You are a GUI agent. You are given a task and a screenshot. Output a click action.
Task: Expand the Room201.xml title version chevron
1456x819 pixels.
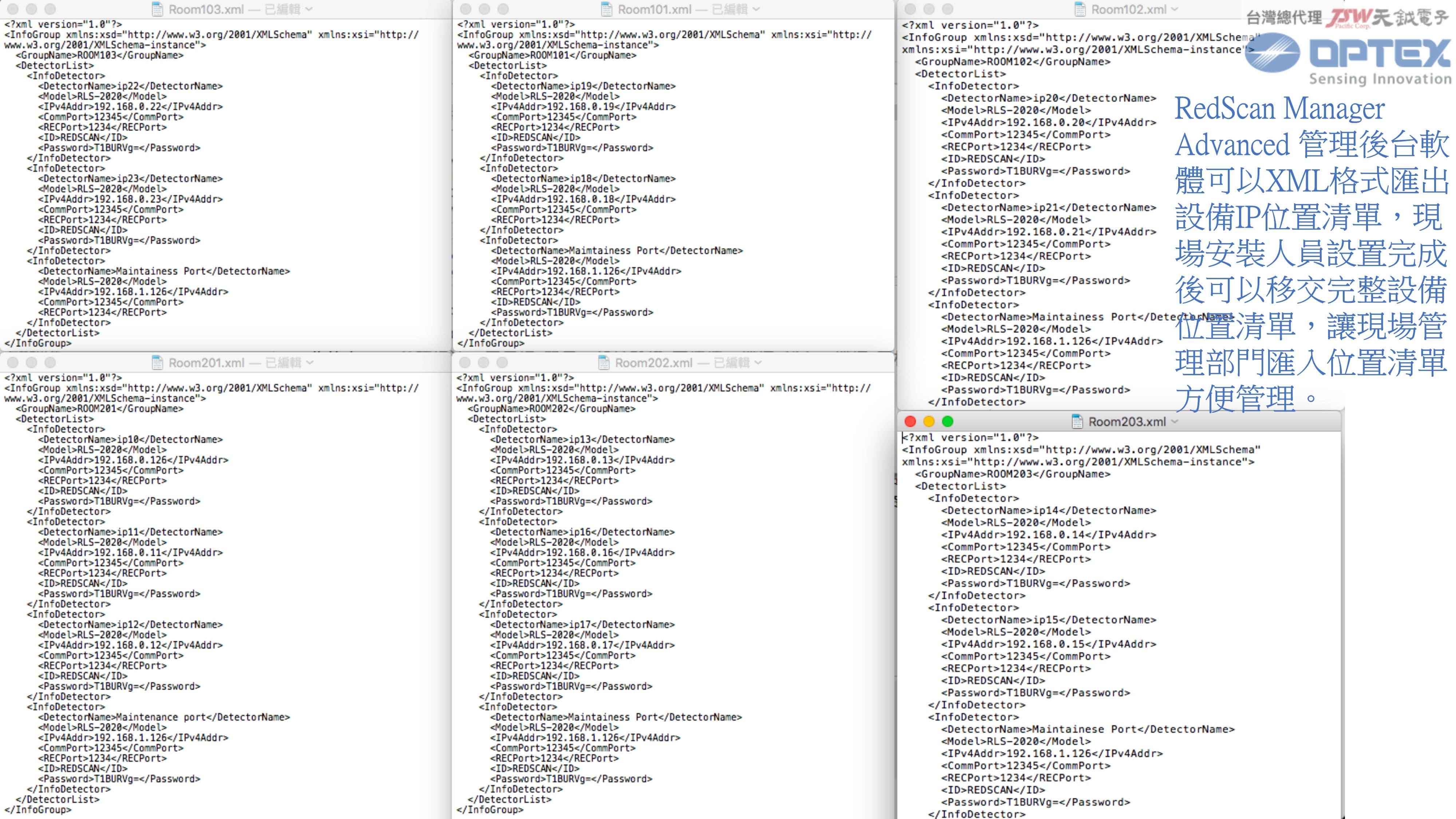310,362
